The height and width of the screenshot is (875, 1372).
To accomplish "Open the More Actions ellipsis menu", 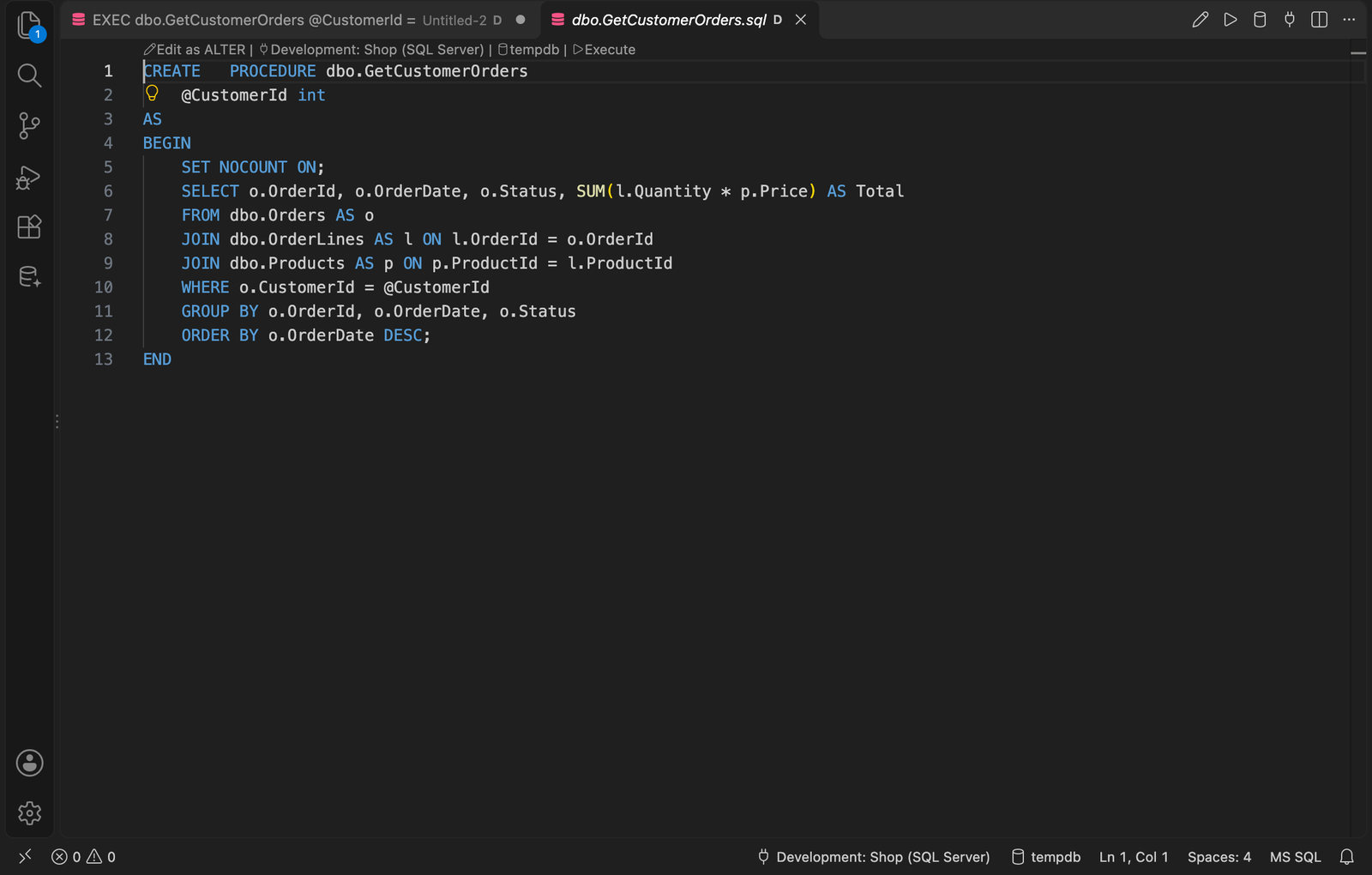I will point(1349,20).
